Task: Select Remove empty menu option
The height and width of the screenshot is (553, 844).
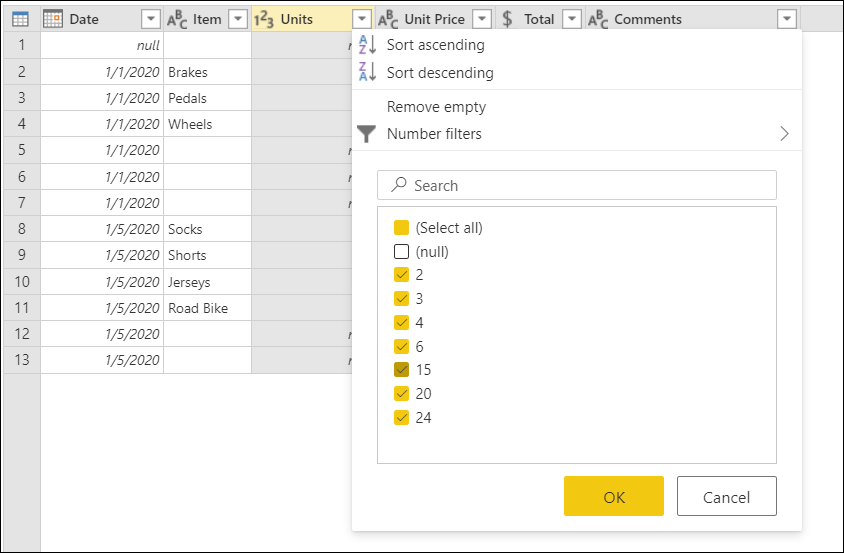Action: click(576, 107)
